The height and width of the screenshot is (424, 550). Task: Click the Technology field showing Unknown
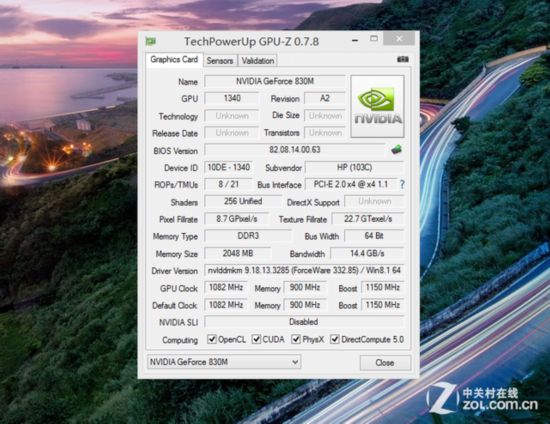(x=232, y=116)
